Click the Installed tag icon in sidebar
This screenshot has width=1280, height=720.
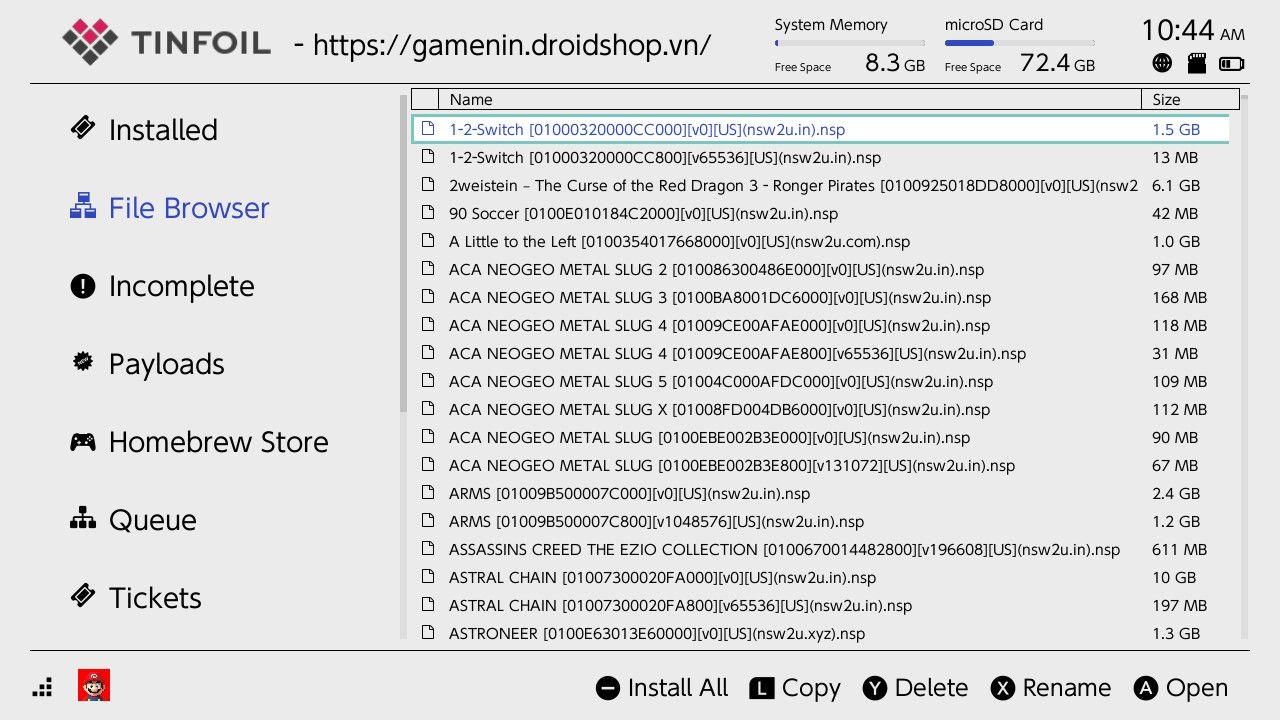[83, 128]
